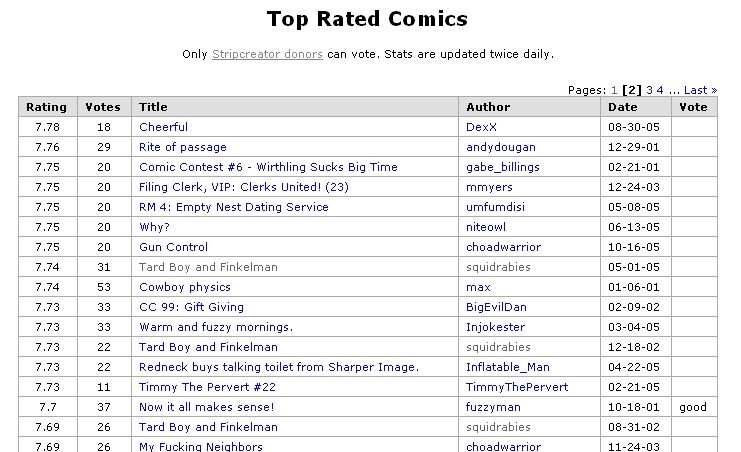
Task: Go to page 4 of results
Action: click(660, 90)
